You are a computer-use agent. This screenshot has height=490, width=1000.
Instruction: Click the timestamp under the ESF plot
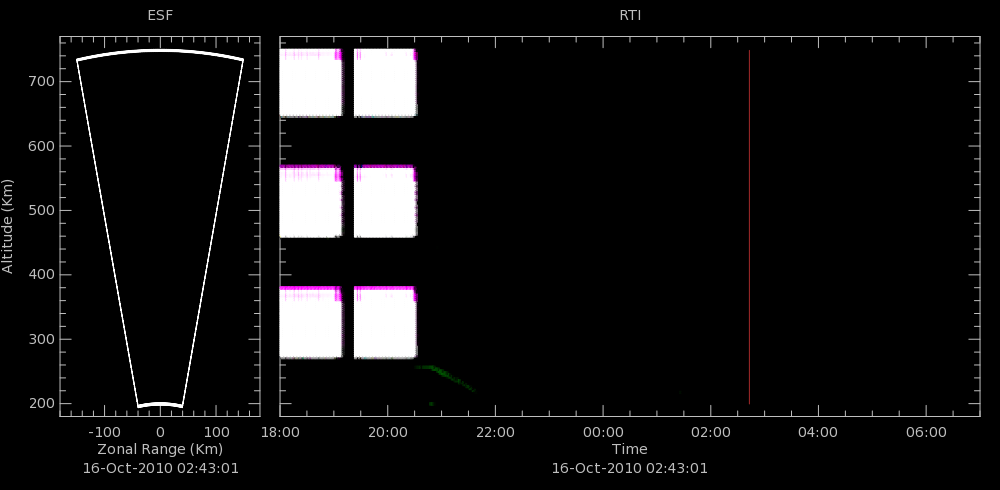[x=161, y=468]
